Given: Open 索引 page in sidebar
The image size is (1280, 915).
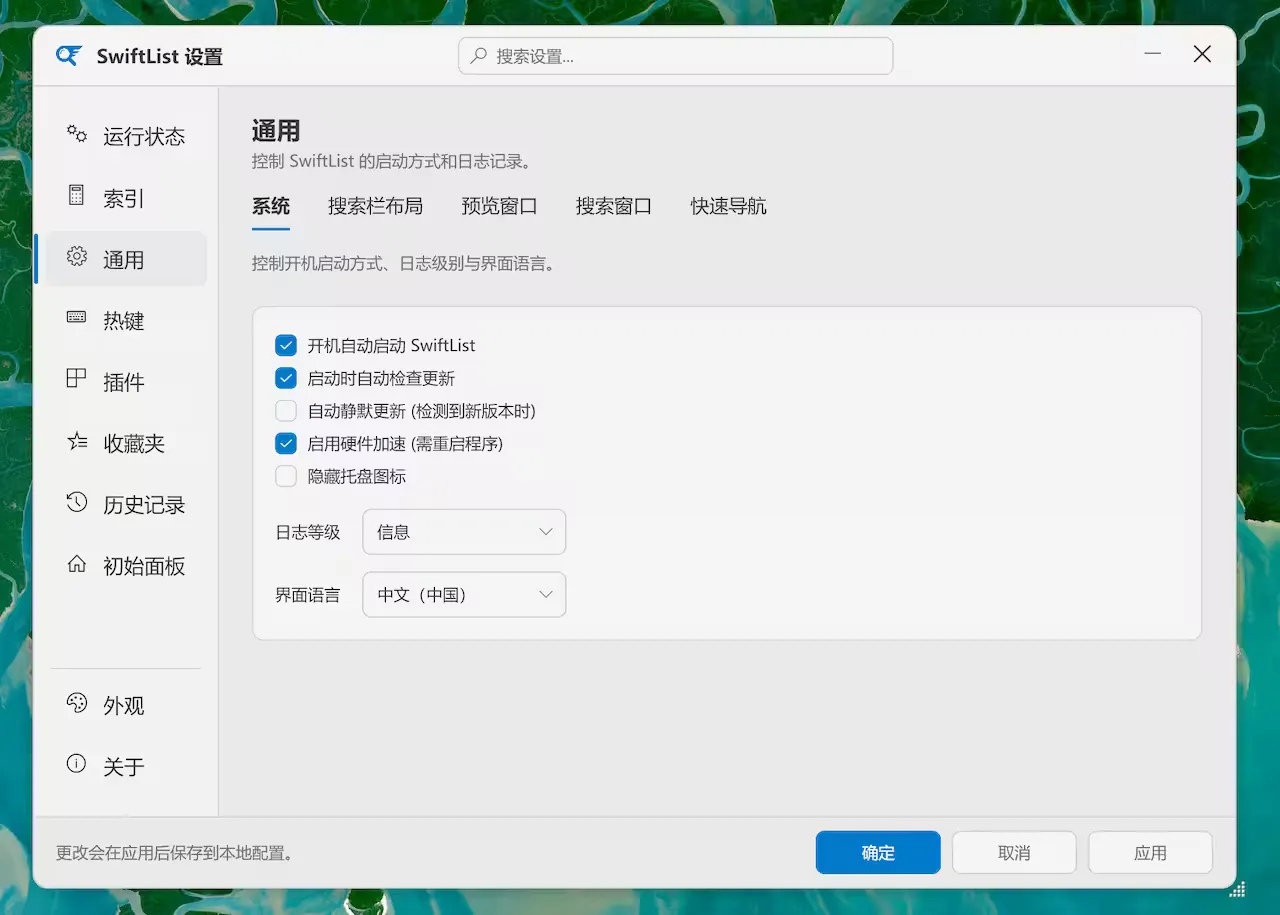Looking at the screenshot, I should click(126, 198).
